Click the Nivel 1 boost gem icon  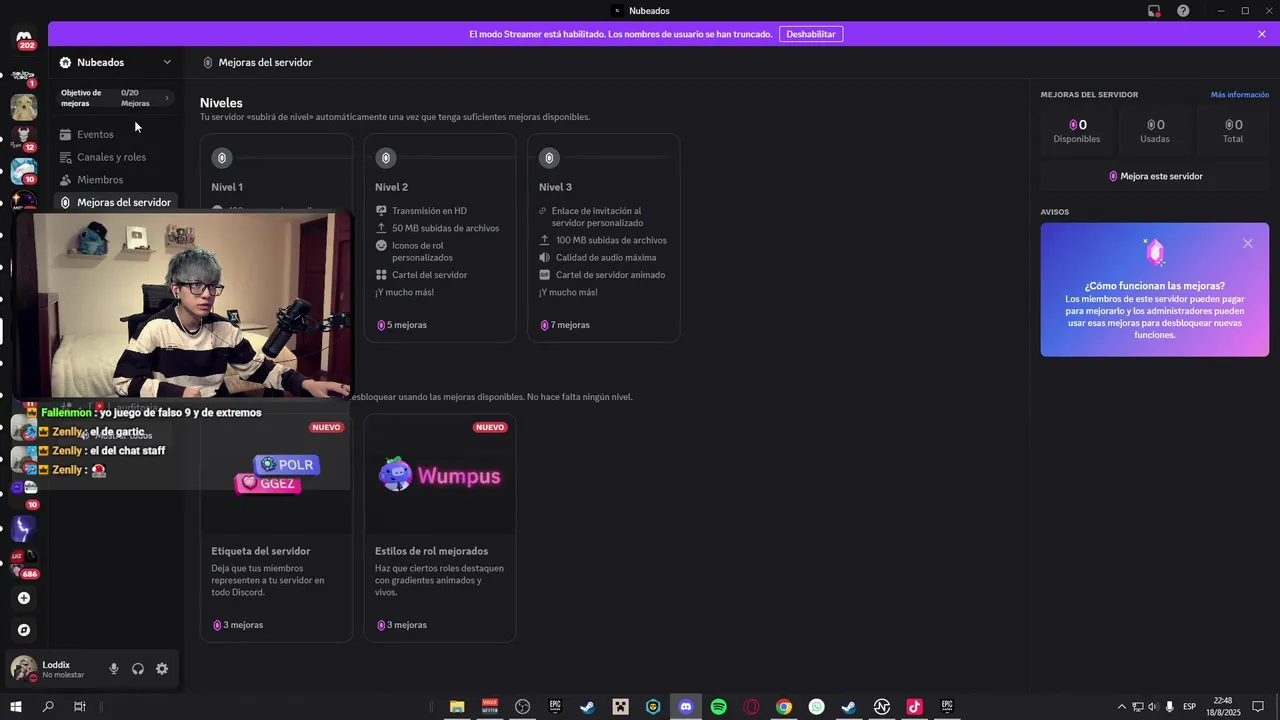(x=222, y=158)
